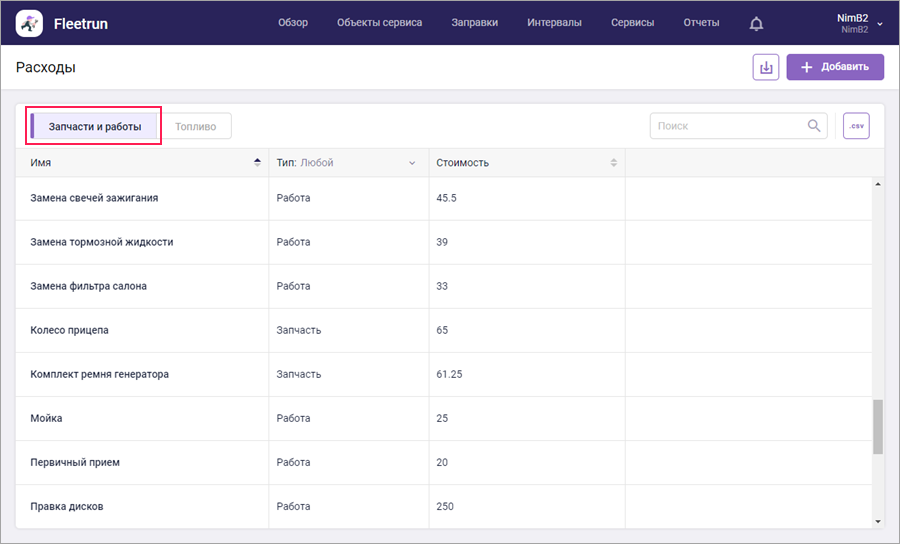Image resolution: width=900 pixels, height=544 pixels.
Task: Click the search magnifier icon
Action: [x=814, y=126]
